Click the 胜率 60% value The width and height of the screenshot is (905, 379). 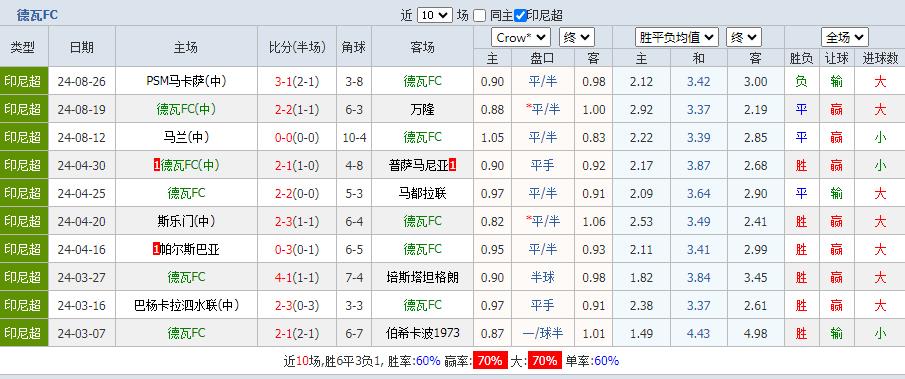tap(428, 361)
